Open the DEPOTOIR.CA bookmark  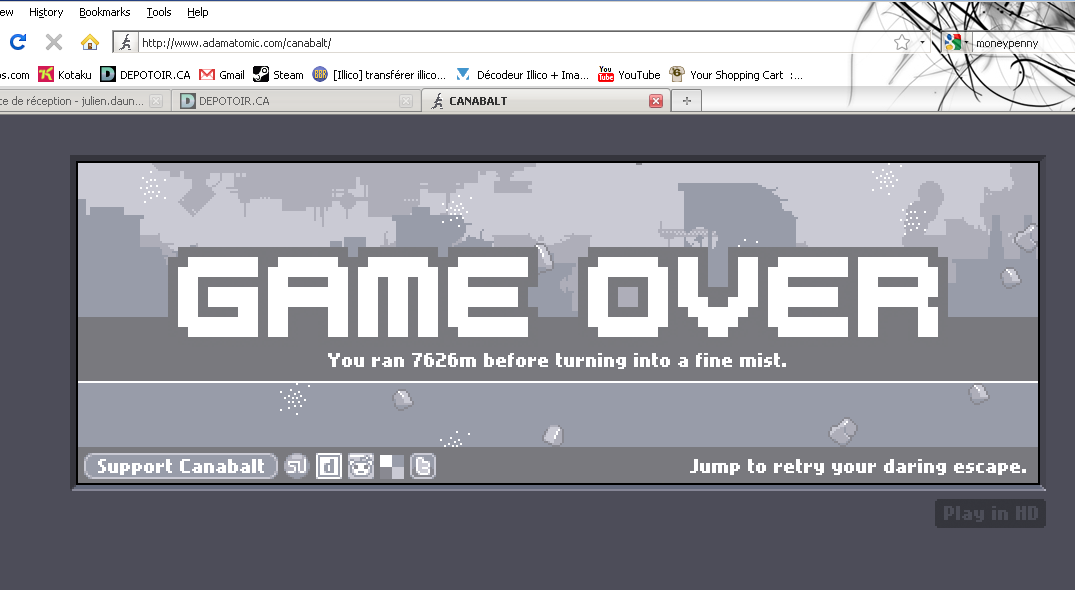click(145, 75)
